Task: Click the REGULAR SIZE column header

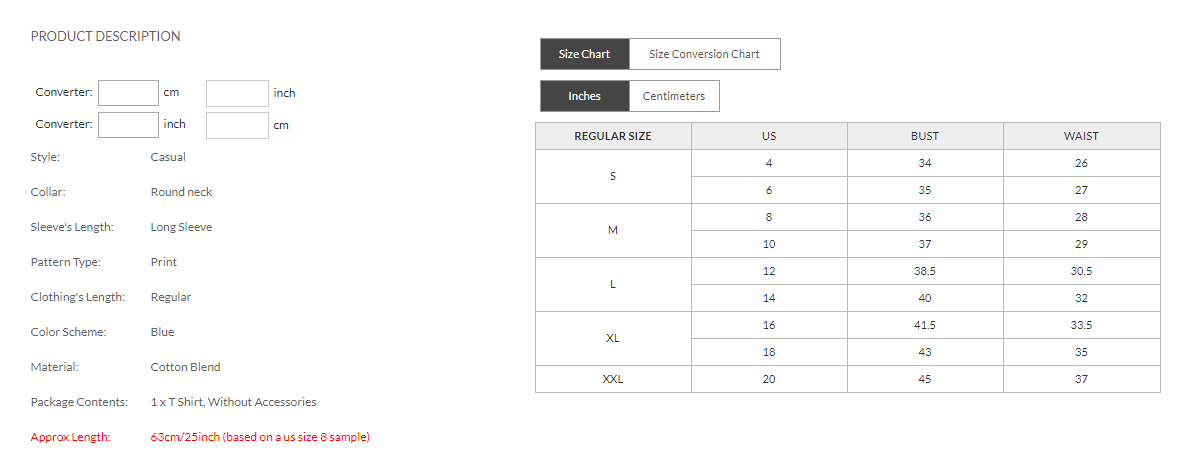Action: [613, 136]
